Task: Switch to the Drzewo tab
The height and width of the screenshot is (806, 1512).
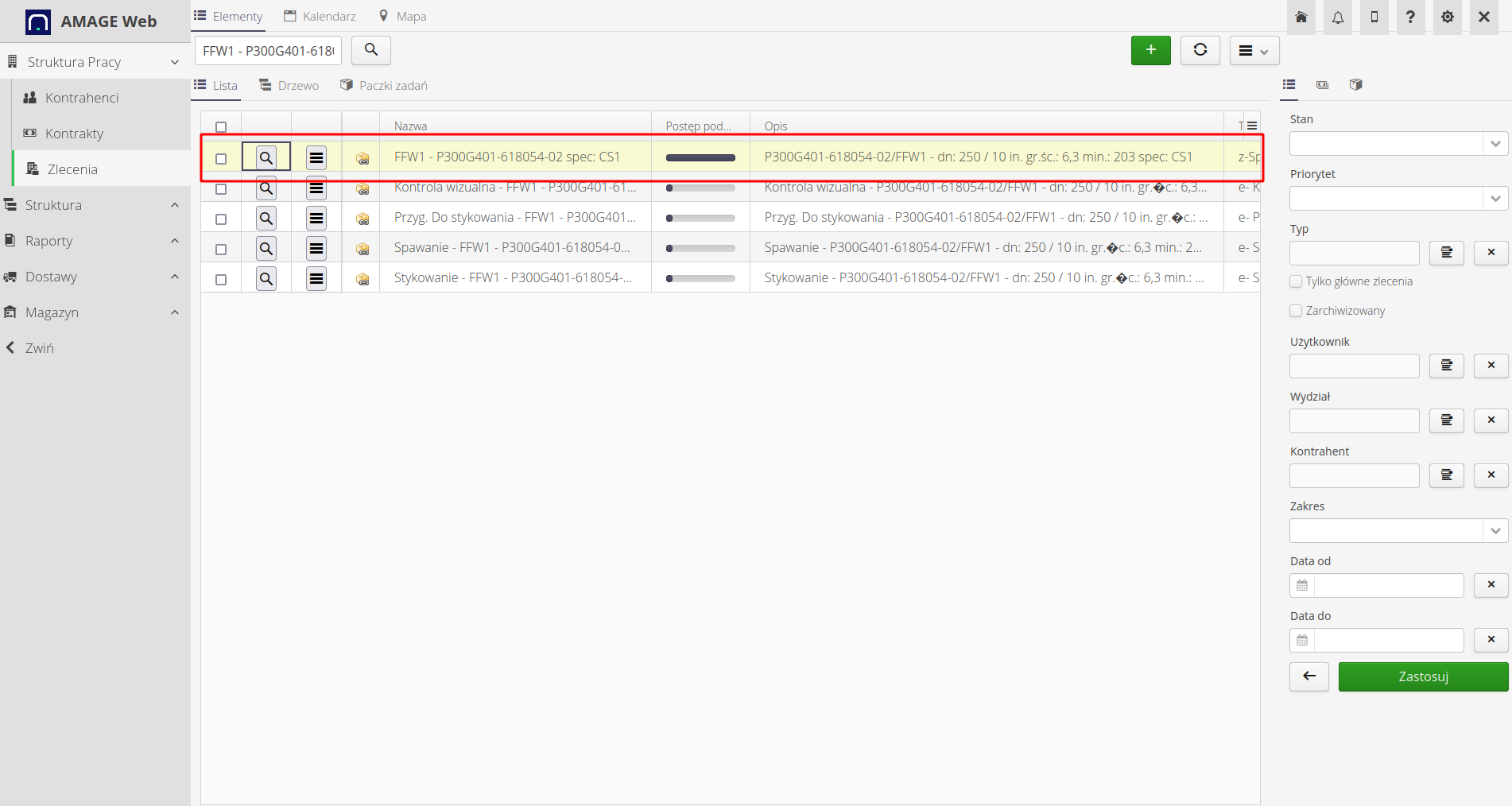Action: pyautogui.click(x=289, y=85)
